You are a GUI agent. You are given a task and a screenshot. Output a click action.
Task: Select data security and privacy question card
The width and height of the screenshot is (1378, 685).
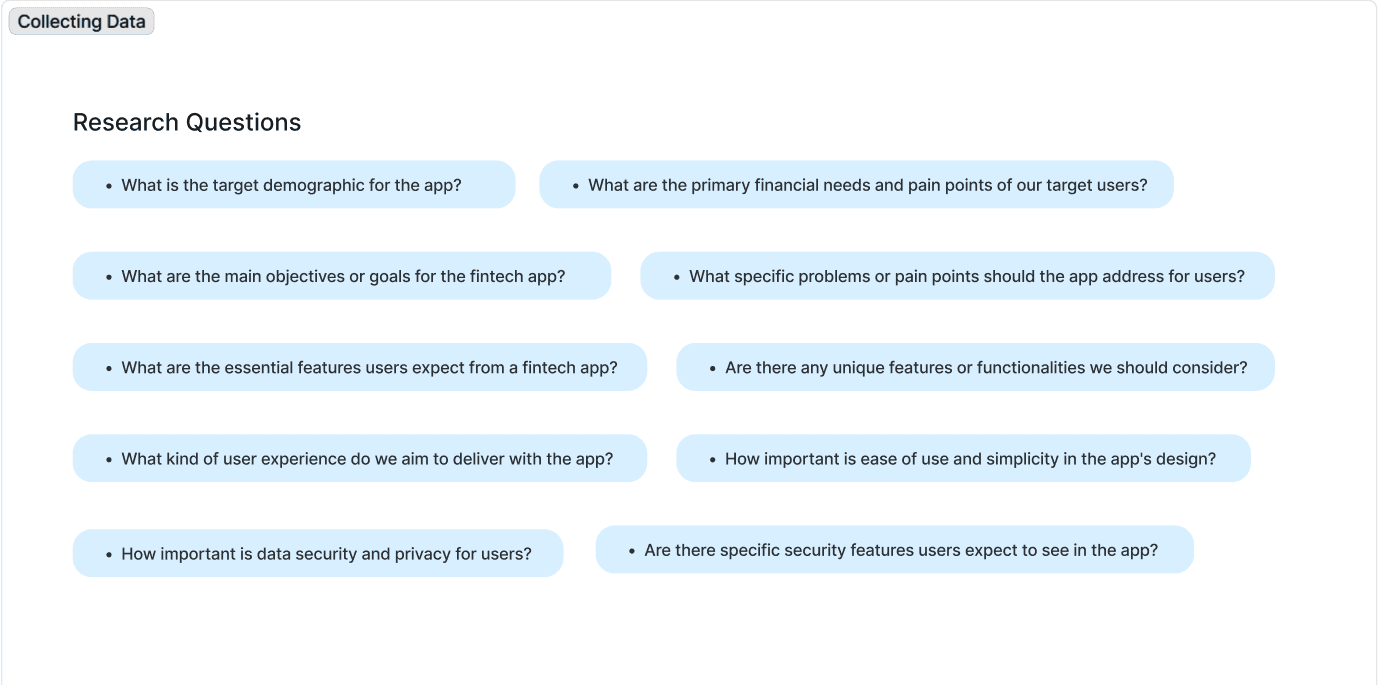tap(318, 553)
